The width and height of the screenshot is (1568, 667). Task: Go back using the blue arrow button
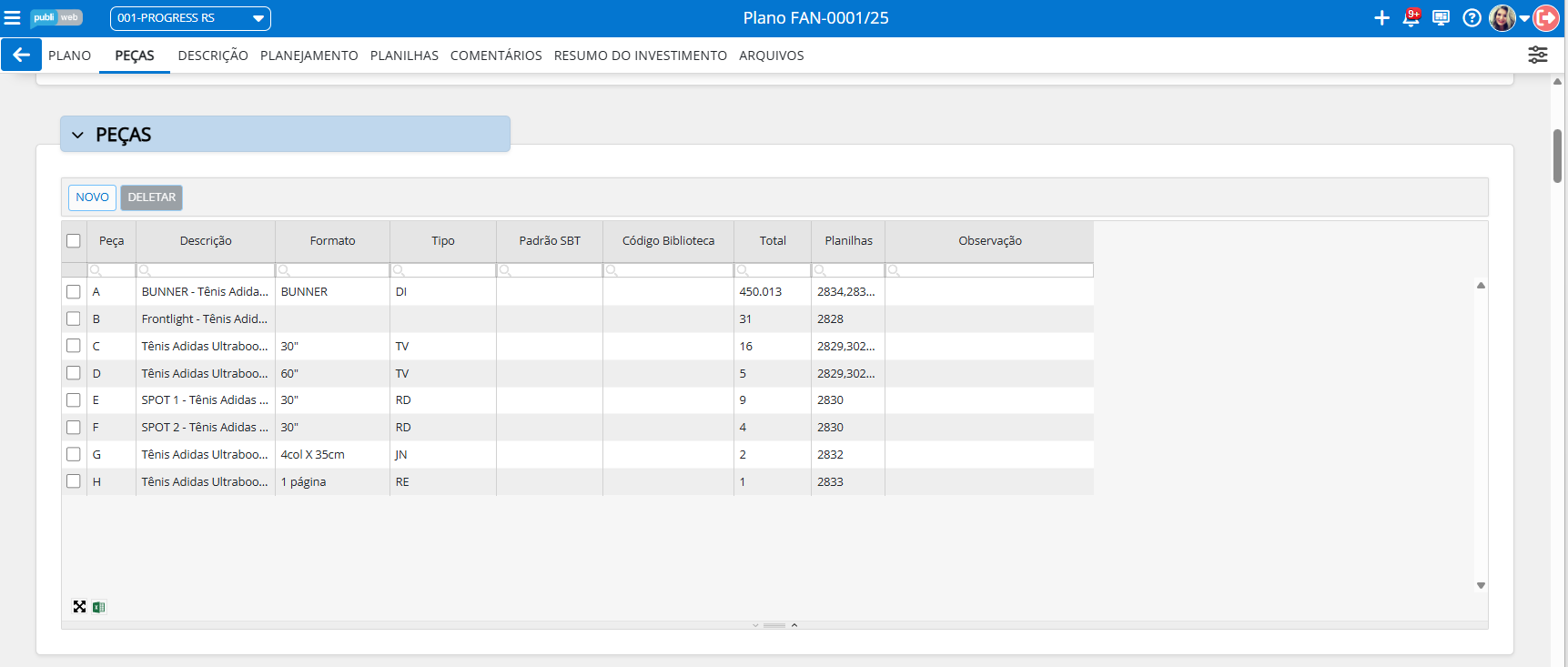click(x=21, y=55)
